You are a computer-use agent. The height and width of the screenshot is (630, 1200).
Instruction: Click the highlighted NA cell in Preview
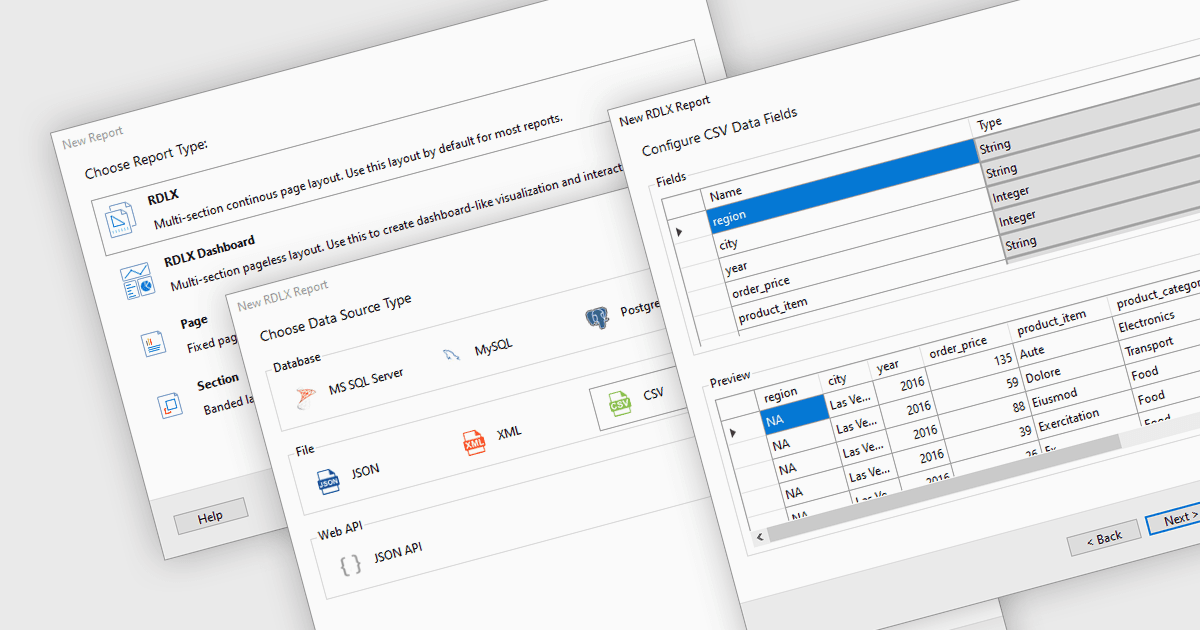pyautogui.click(x=794, y=417)
